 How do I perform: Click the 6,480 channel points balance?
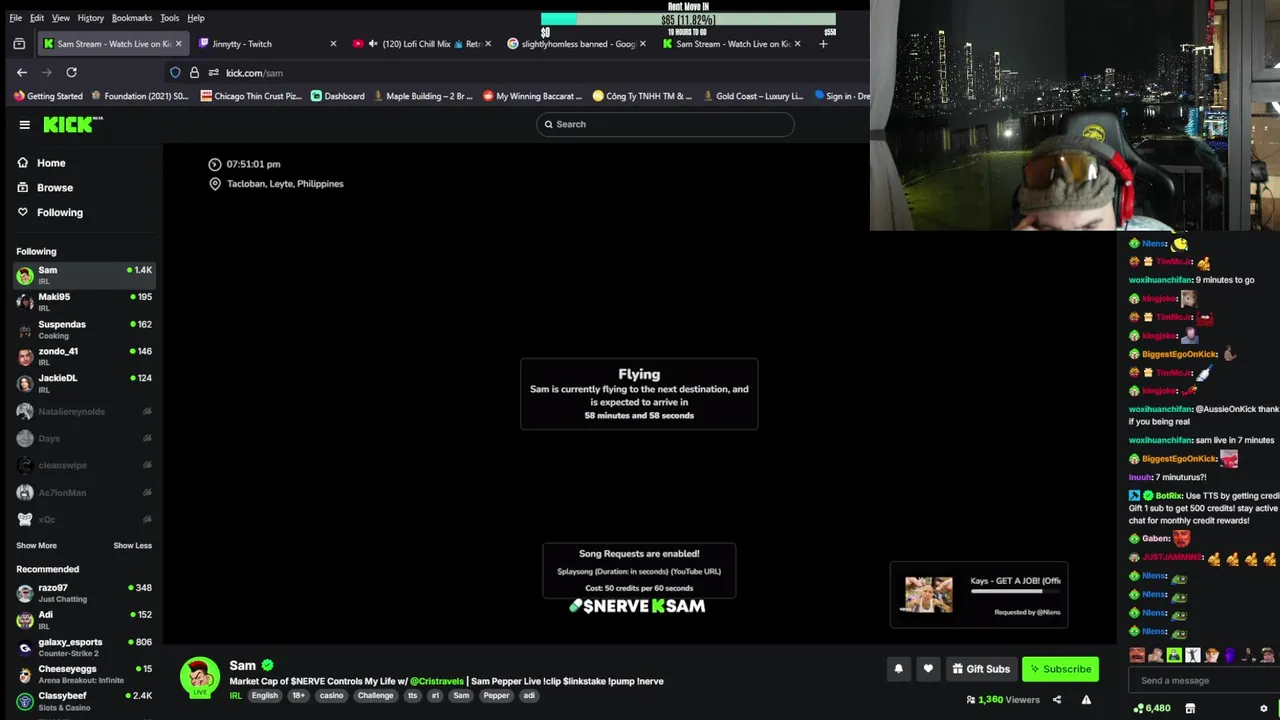[1152, 708]
